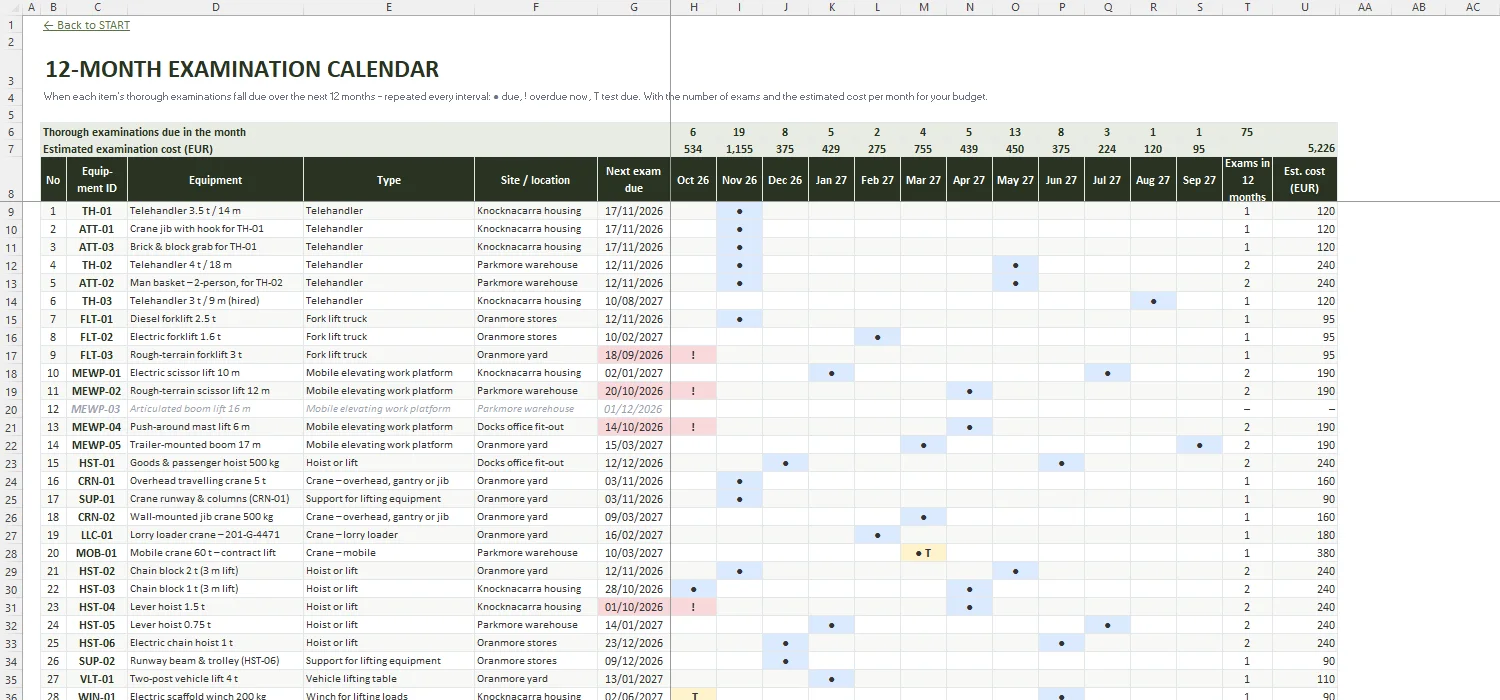Select the Lever hoist 0.75 t cell

coord(215,625)
